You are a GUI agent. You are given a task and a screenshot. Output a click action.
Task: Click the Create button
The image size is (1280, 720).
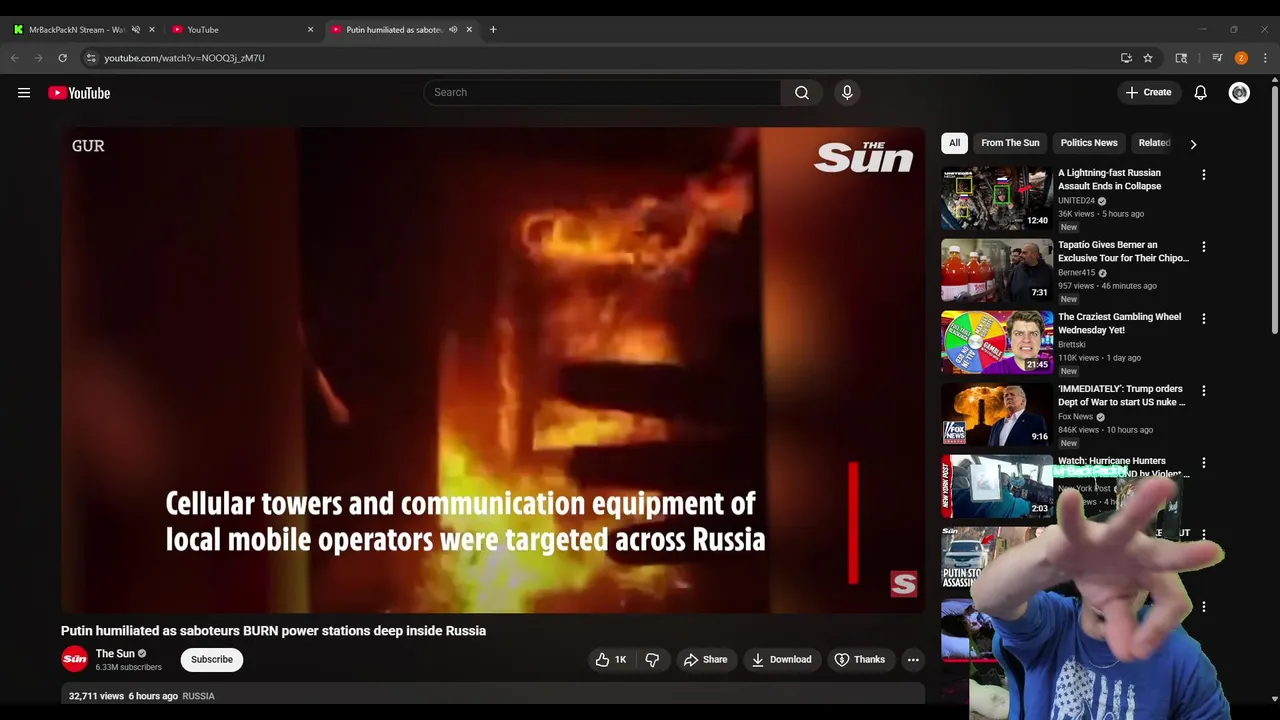pyautogui.click(x=1147, y=92)
